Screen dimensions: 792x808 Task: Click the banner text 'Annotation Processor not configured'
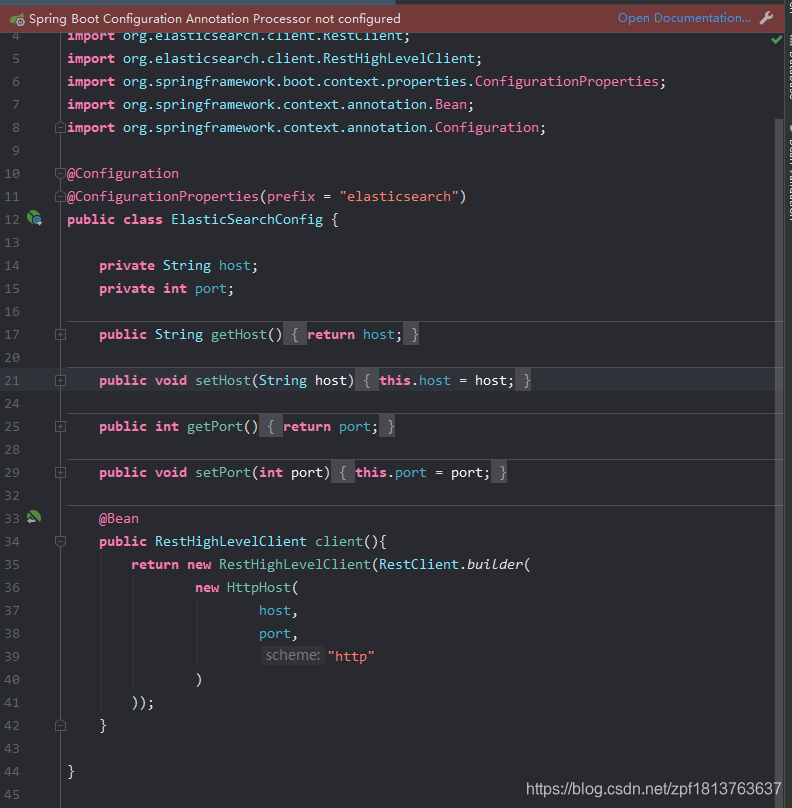click(x=293, y=19)
